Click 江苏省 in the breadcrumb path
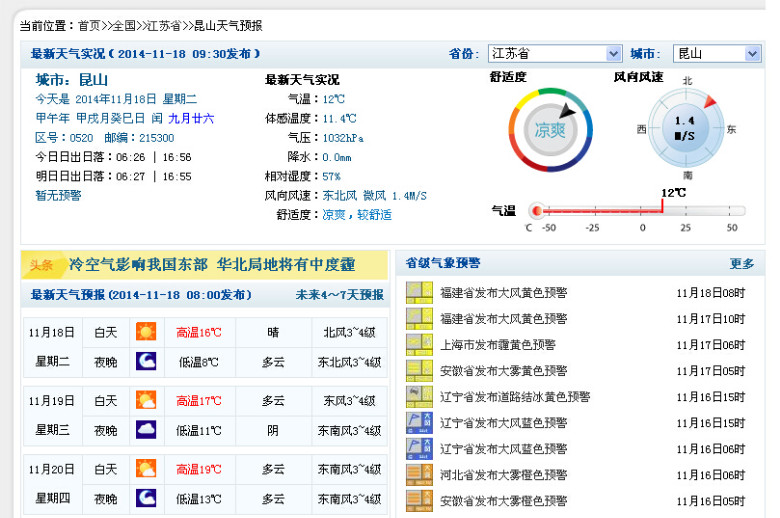The image size is (780, 518). pos(163,25)
